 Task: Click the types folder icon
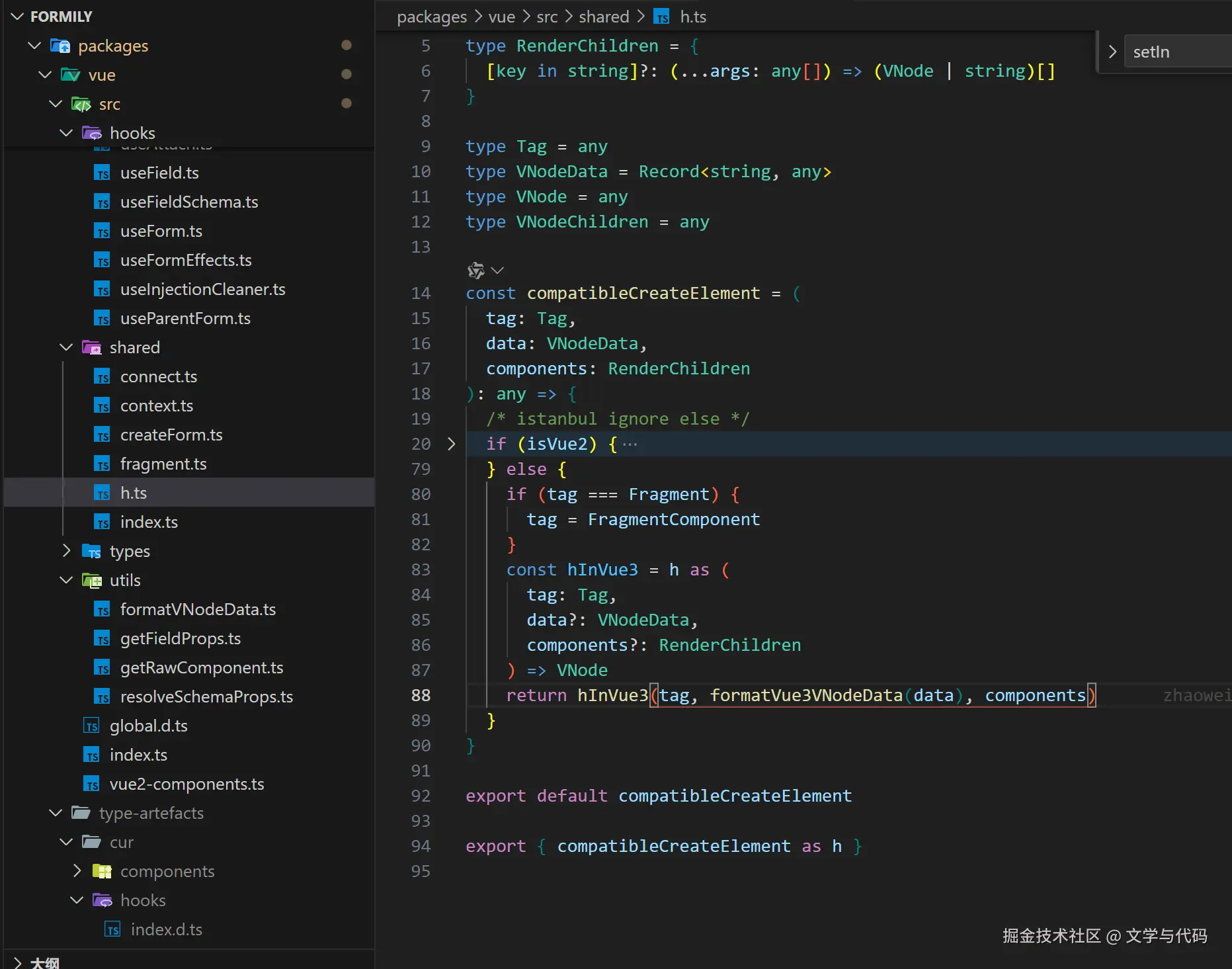click(x=92, y=551)
